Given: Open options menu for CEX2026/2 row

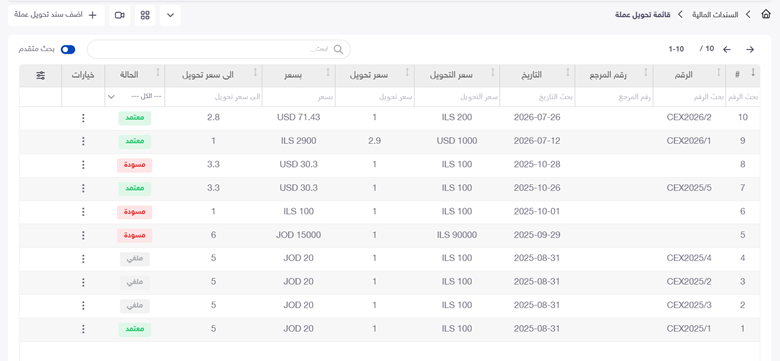Looking at the screenshot, I should [x=83, y=118].
